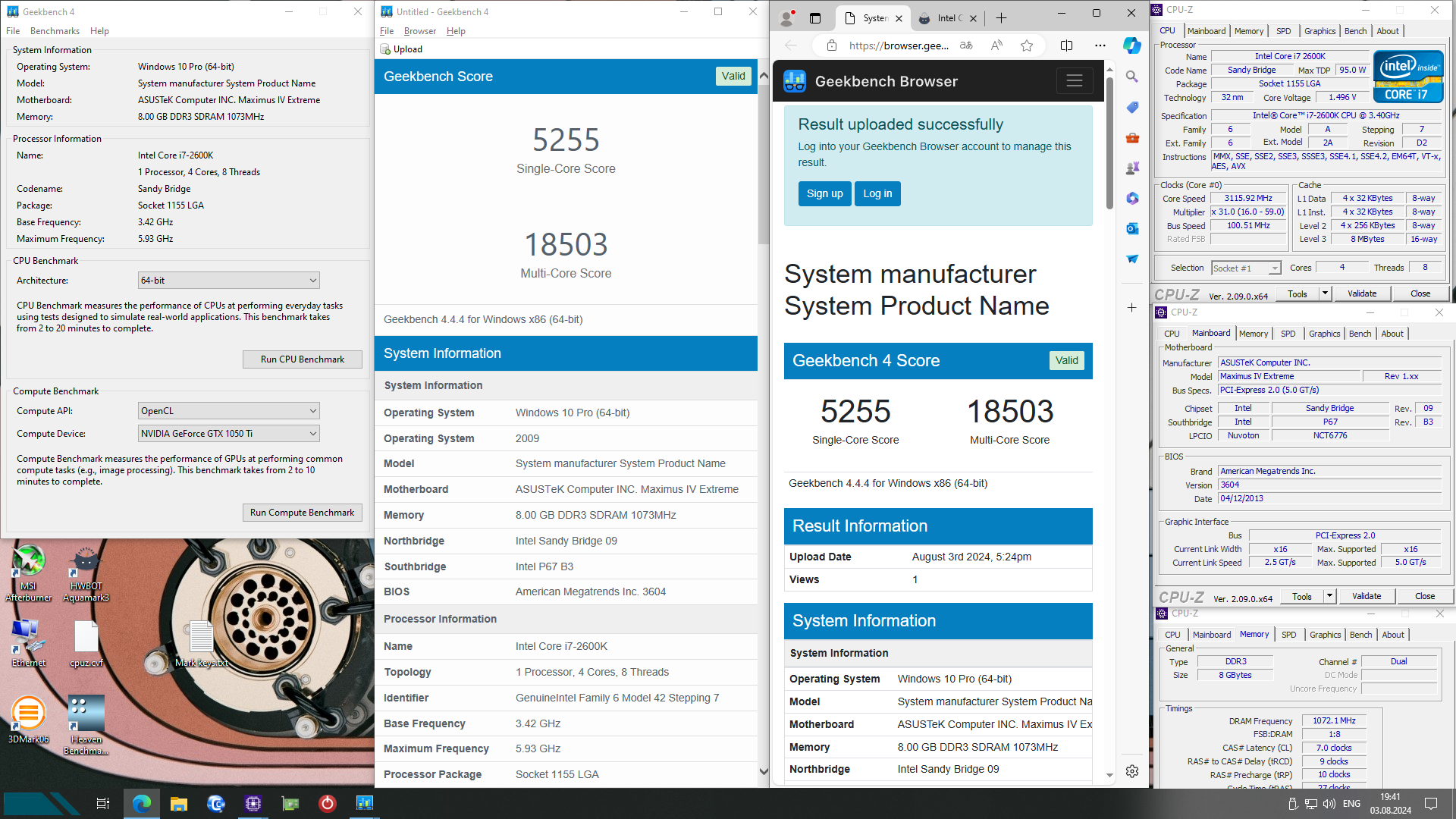This screenshot has width=1456, height=819.
Task: Click the Sign up button
Action: 824,193
